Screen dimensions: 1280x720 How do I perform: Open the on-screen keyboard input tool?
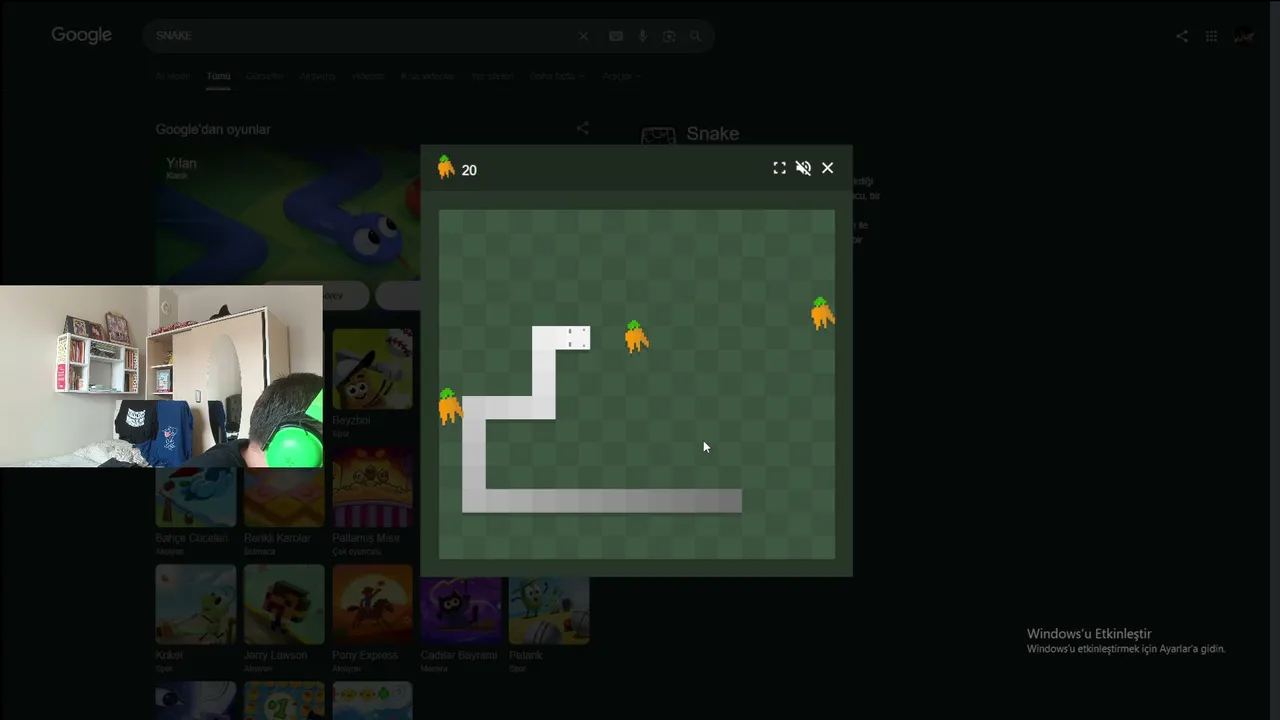(616, 36)
